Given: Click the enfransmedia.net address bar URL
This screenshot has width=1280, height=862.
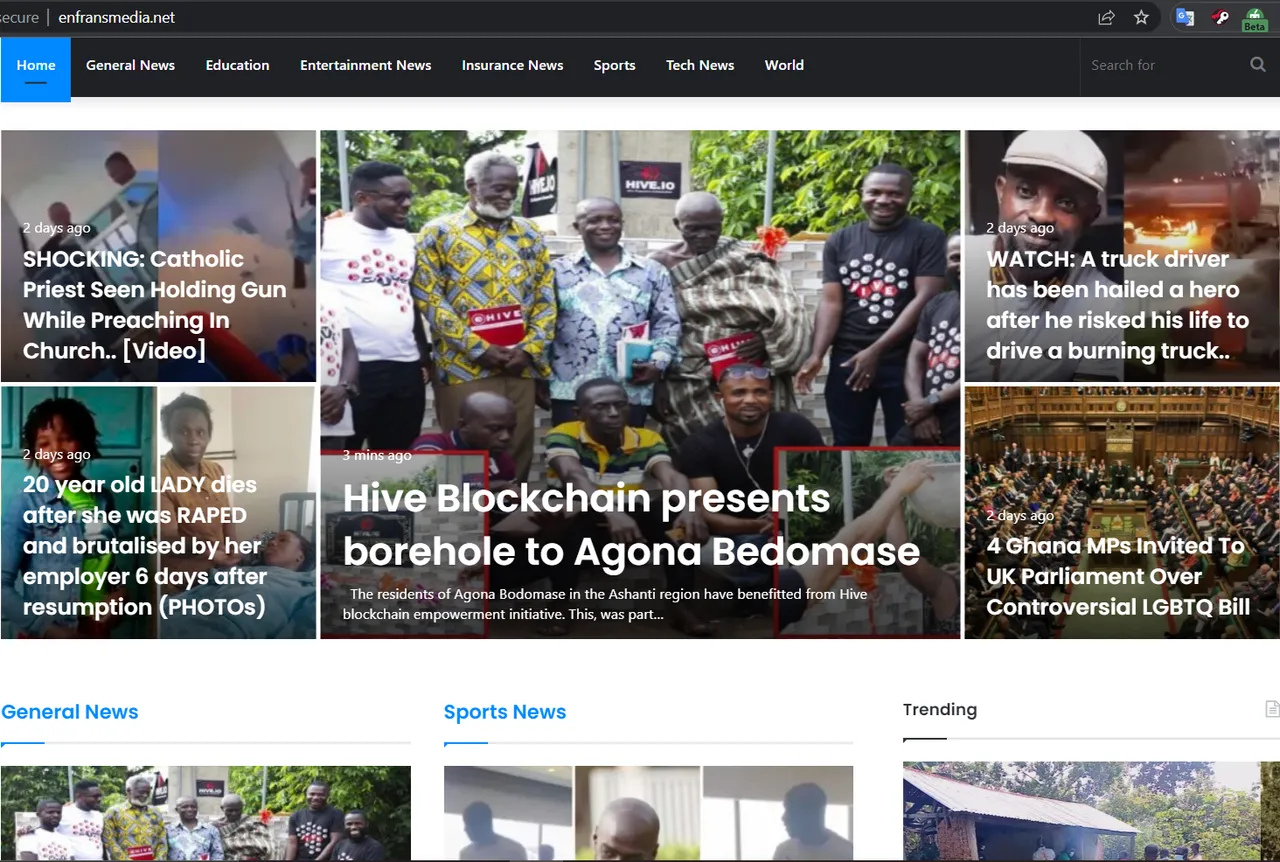Looking at the screenshot, I should pyautogui.click(x=116, y=17).
